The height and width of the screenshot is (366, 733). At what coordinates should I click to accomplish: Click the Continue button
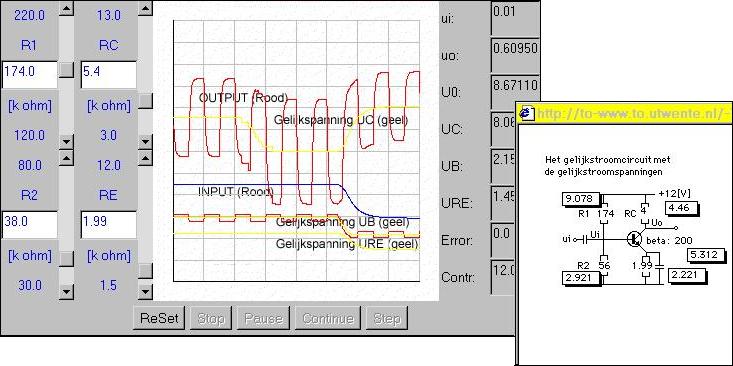coord(328,318)
